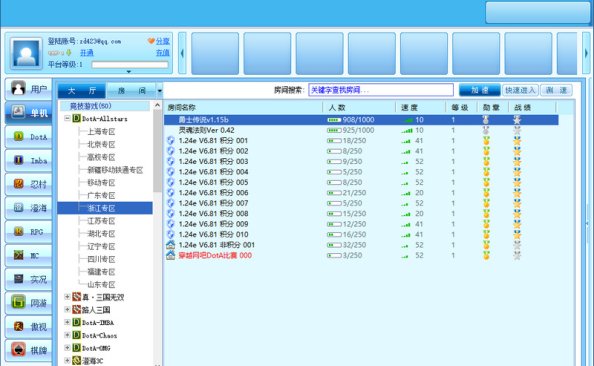Image resolution: width=594 pixels, height=366 pixels.
Task: Select 北京专区 in the tree
Action: [x=101, y=144]
